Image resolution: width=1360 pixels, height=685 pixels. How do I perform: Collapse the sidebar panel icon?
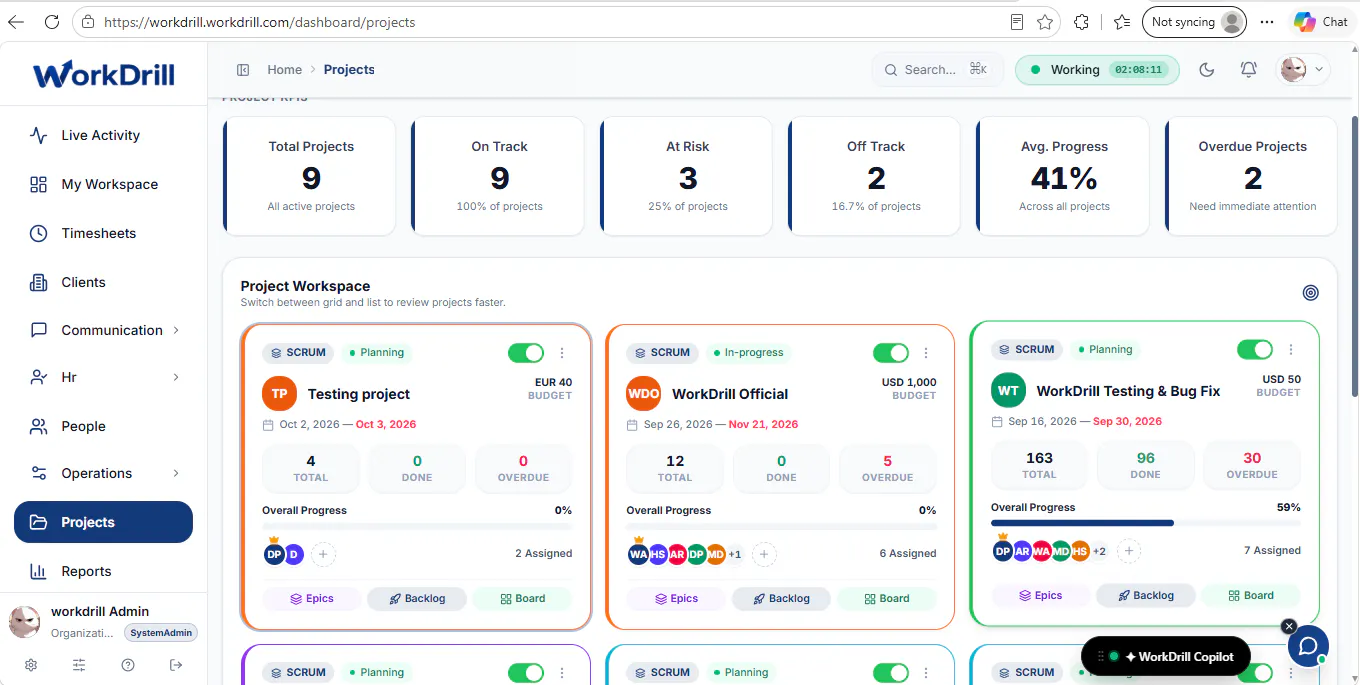click(x=243, y=70)
